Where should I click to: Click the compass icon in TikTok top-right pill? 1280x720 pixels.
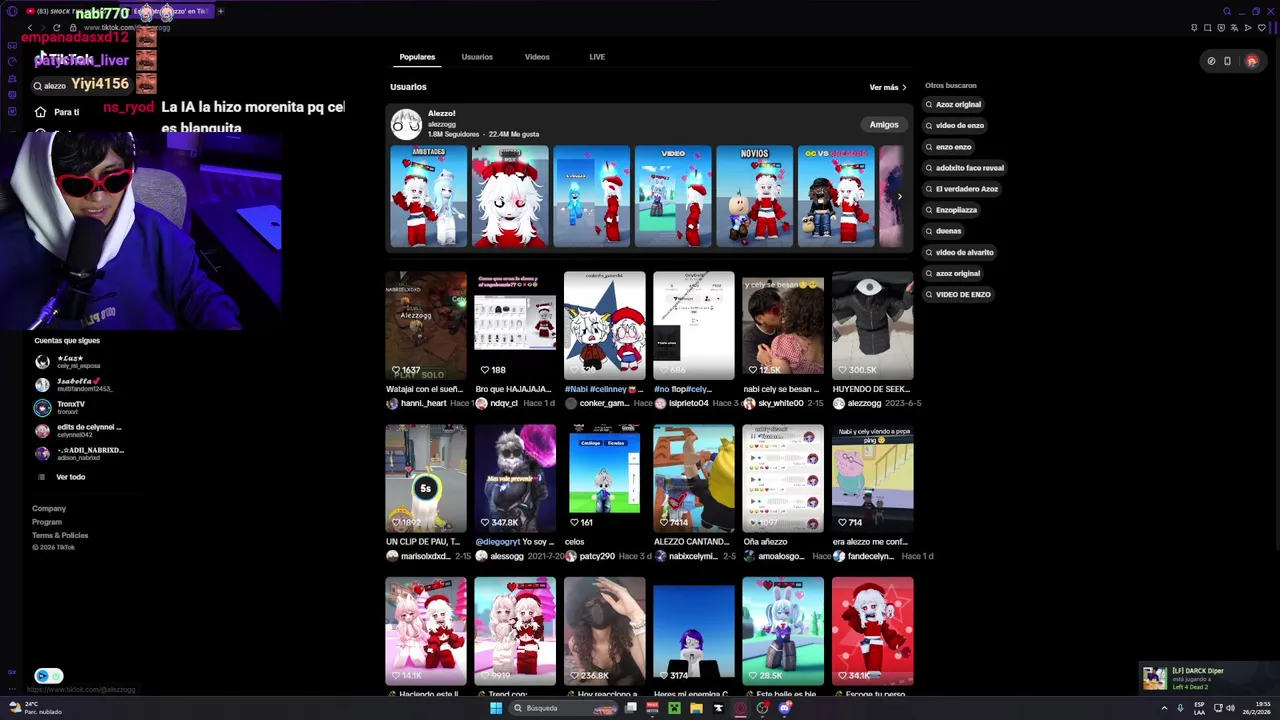[x=1211, y=61]
